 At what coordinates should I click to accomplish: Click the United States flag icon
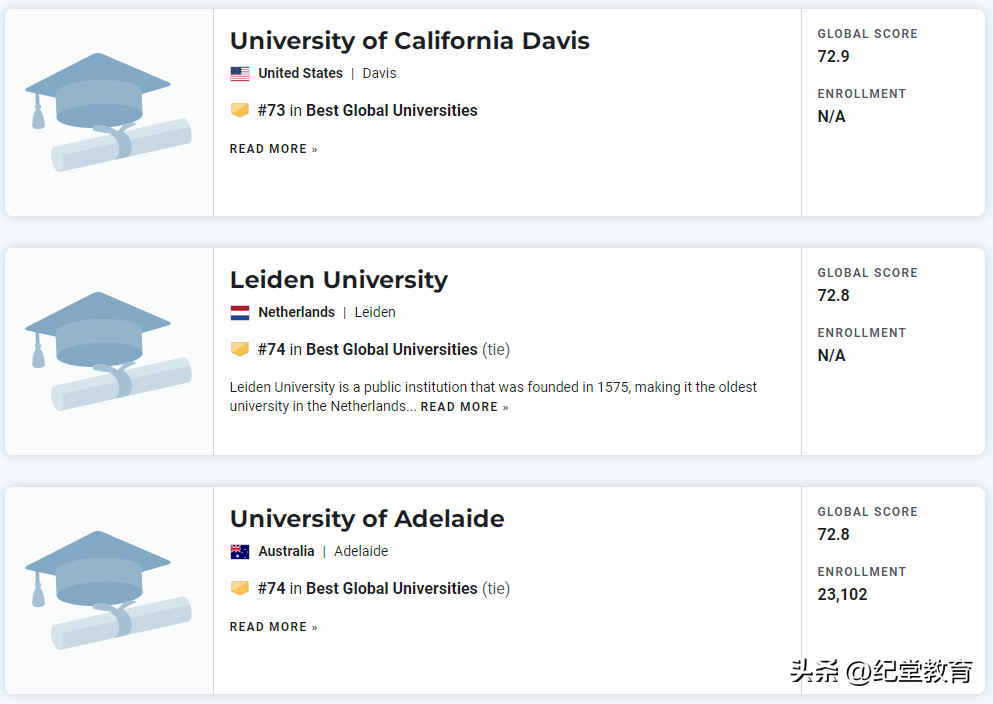[x=240, y=73]
